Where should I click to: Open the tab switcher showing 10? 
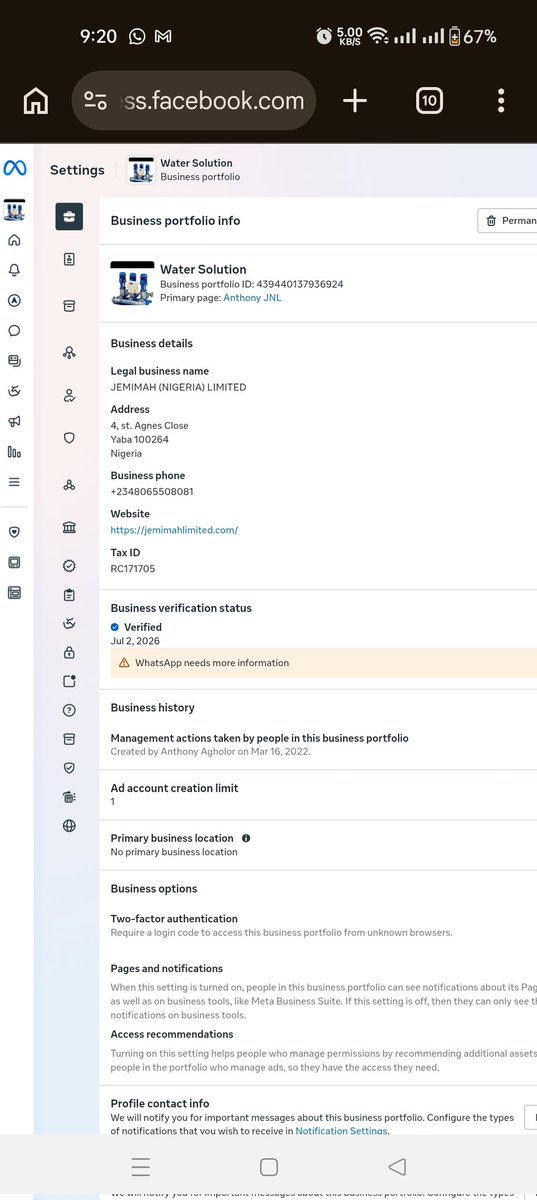(x=429, y=100)
